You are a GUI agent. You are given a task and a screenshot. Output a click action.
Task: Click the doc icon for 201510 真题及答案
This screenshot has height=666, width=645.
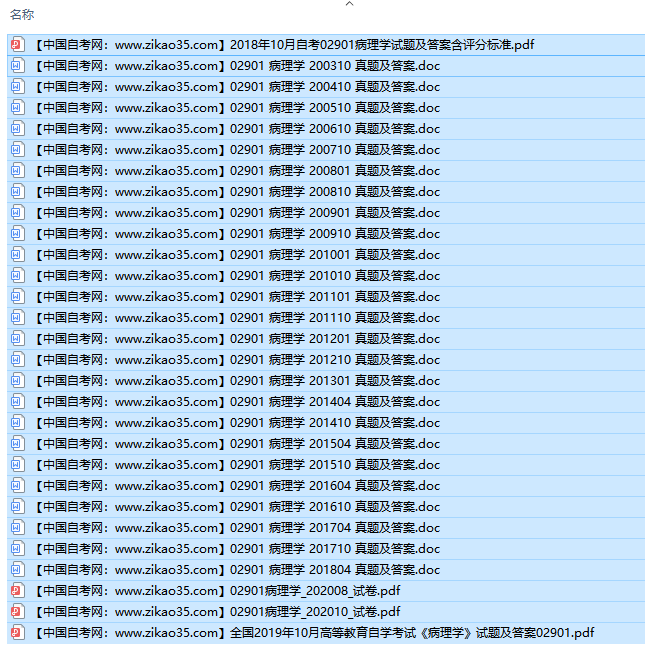click(x=17, y=465)
